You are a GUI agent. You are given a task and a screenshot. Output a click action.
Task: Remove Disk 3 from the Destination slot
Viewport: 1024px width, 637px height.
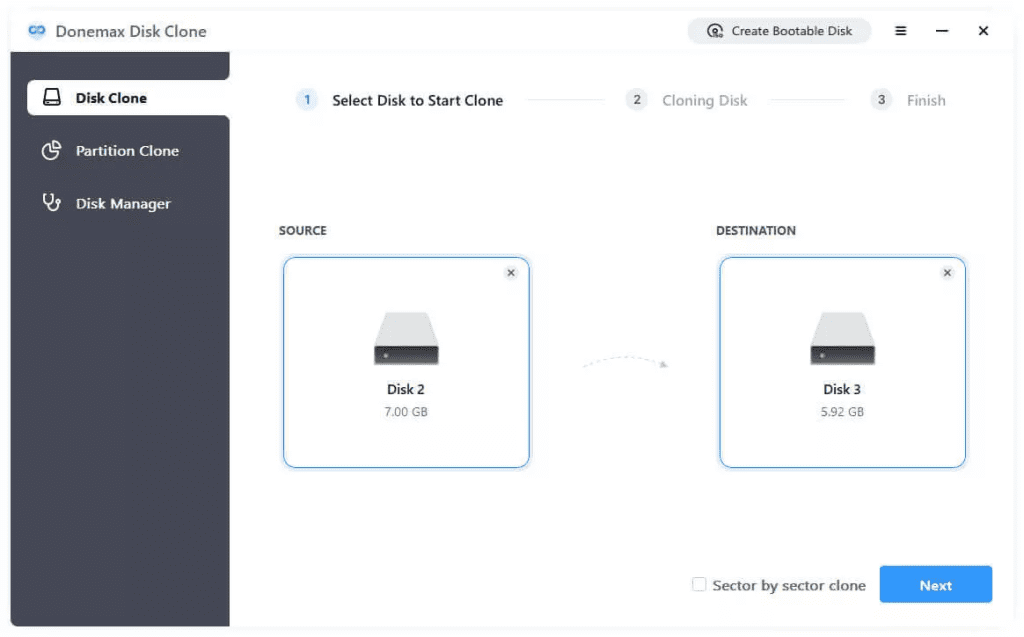947,272
